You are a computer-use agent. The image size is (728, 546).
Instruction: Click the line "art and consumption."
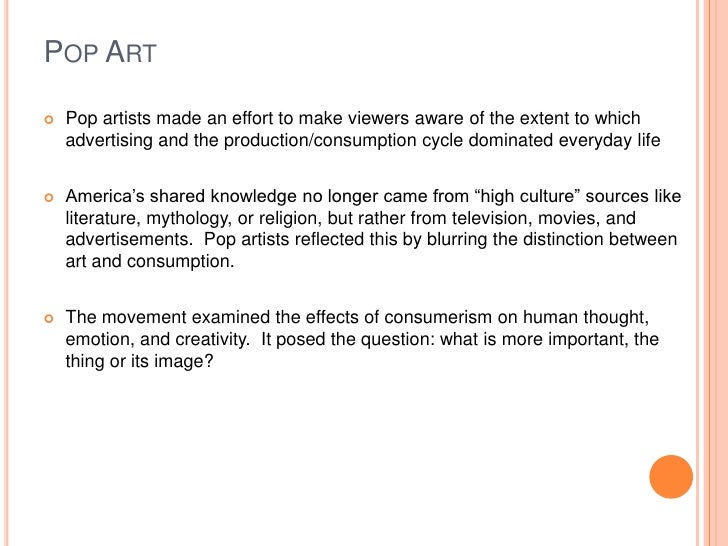[x=150, y=261]
